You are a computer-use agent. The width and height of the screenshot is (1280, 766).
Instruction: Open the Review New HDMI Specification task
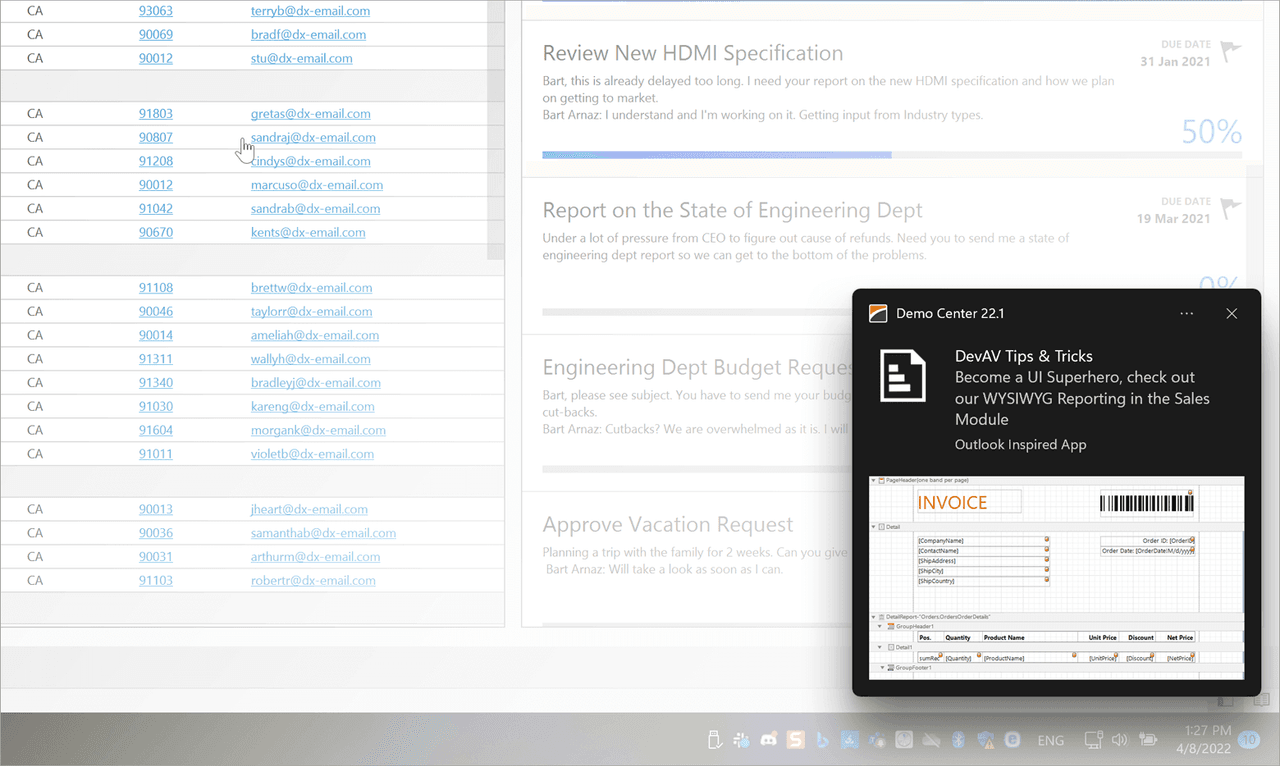[x=693, y=53]
